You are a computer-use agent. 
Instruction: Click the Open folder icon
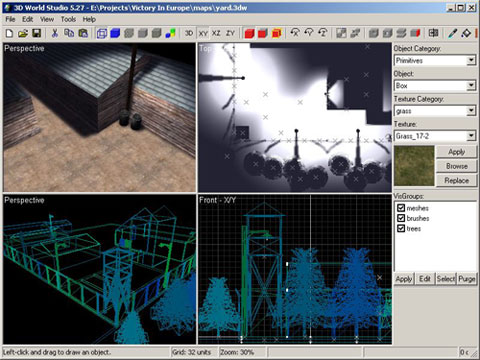click(x=23, y=33)
